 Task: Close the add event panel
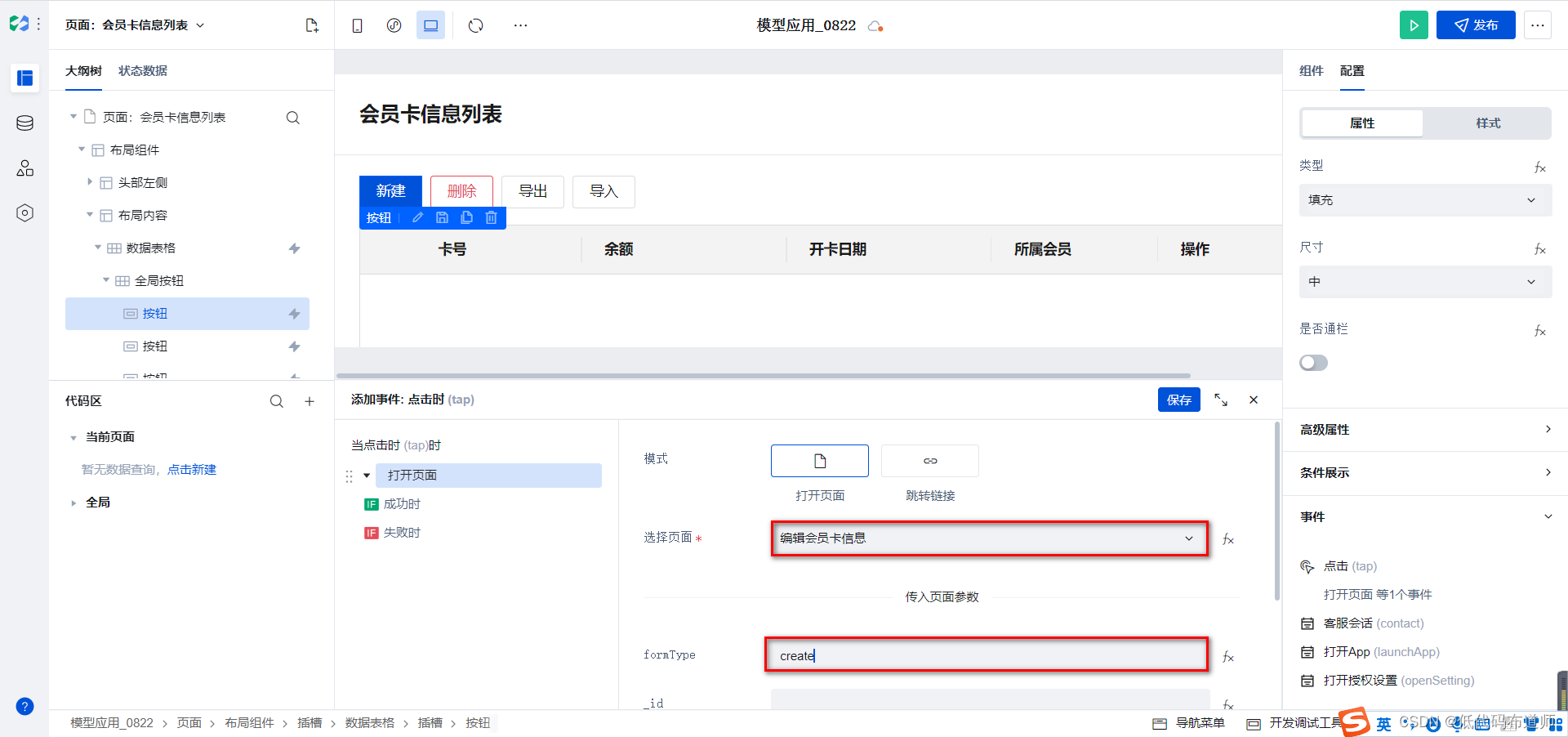coord(1254,400)
